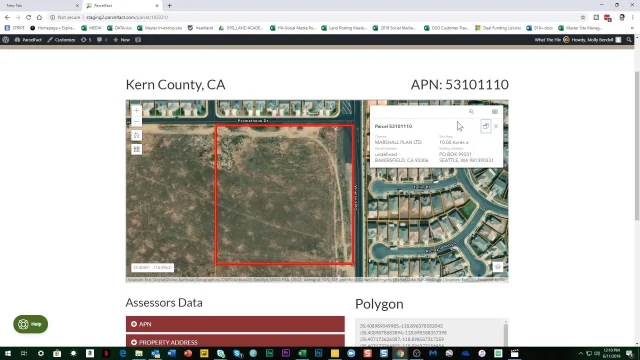Bookmark this page with star icon
The height and width of the screenshot is (360, 640).
tap(583, 17)
